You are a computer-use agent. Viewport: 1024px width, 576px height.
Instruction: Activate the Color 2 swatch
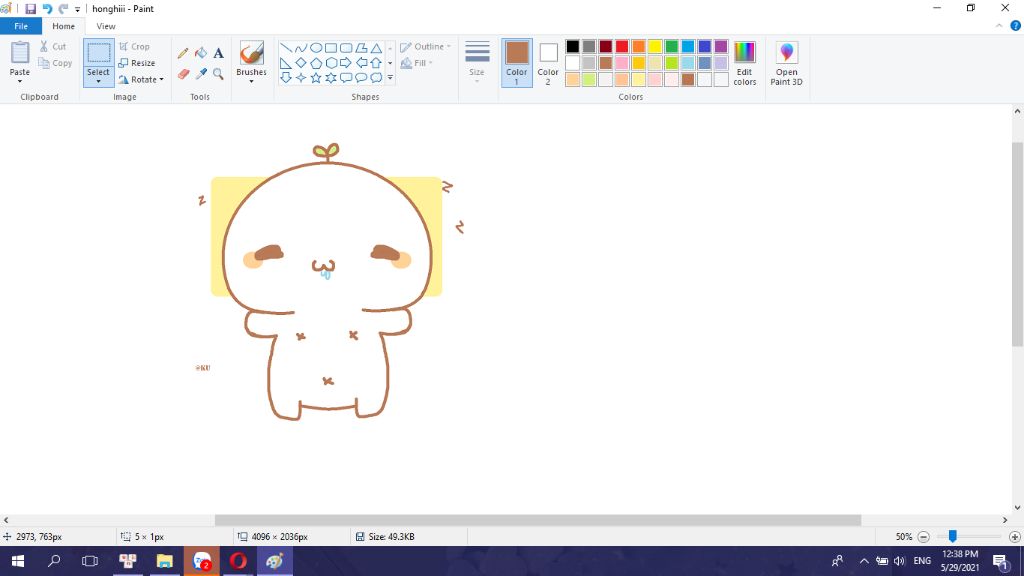[548, 63]
